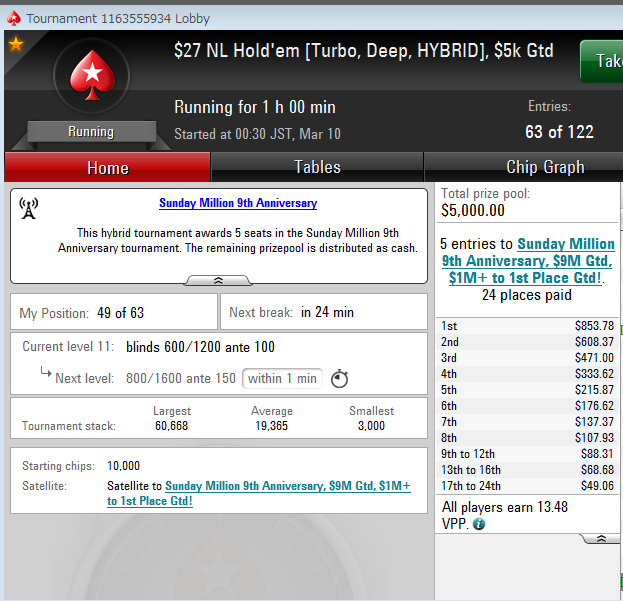This screenshot has width=623, height=601.
Task: Click the broadcast tower icon
Action: click(29, 209)
